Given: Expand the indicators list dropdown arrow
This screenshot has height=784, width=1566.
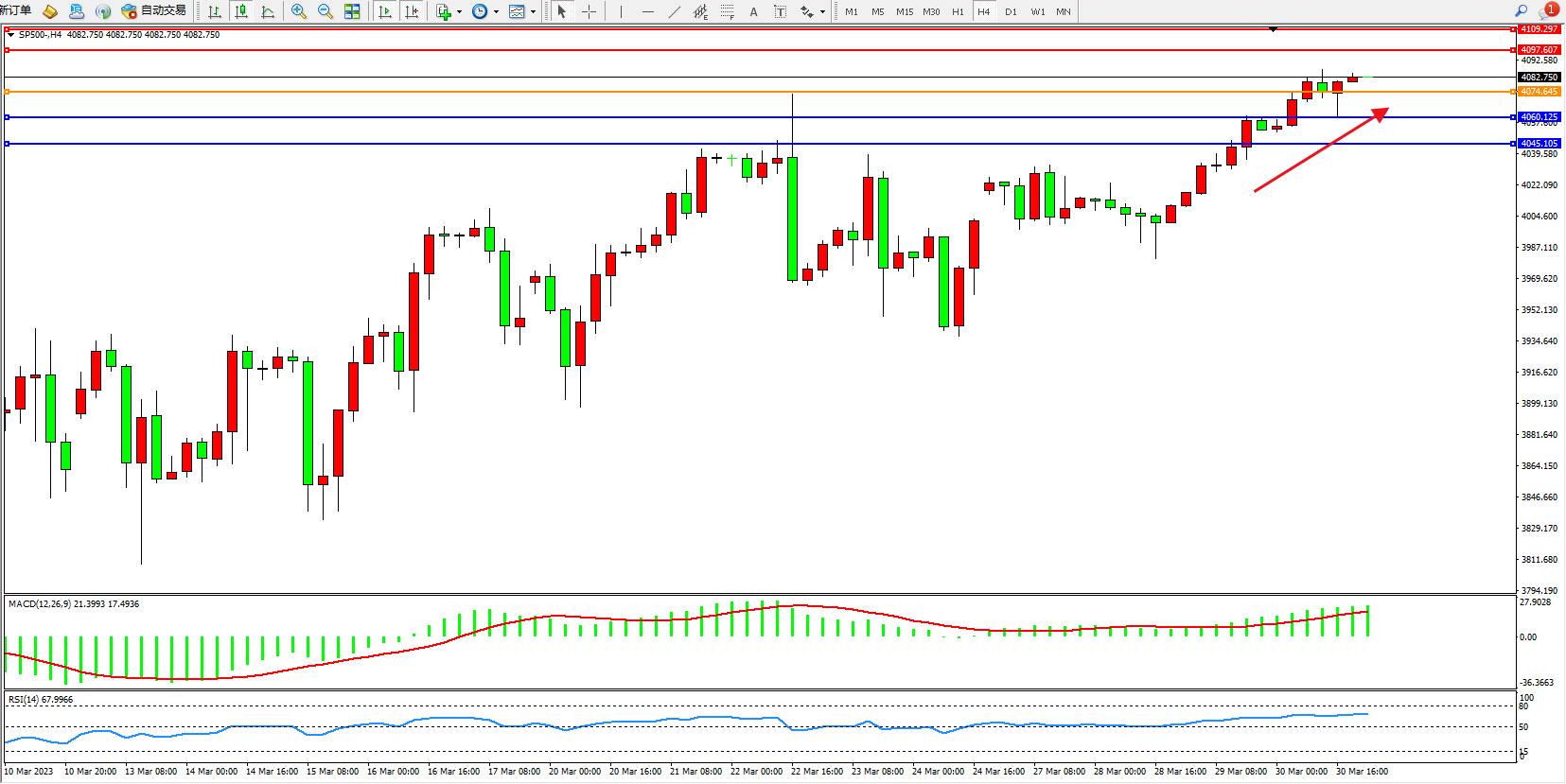Looking at the screenshot, I should tap(459, 12).
